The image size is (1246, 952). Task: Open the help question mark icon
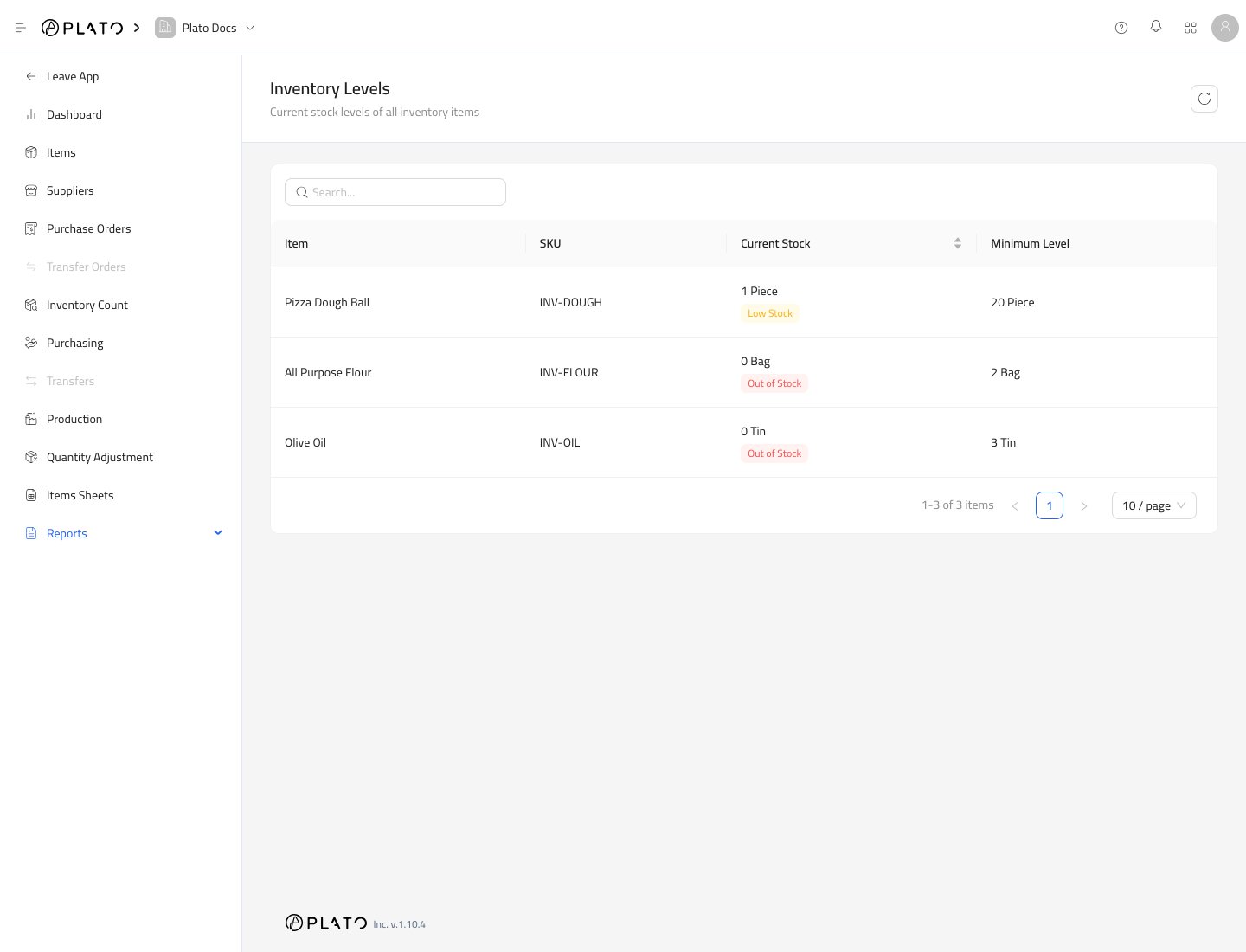(1121, 28)
